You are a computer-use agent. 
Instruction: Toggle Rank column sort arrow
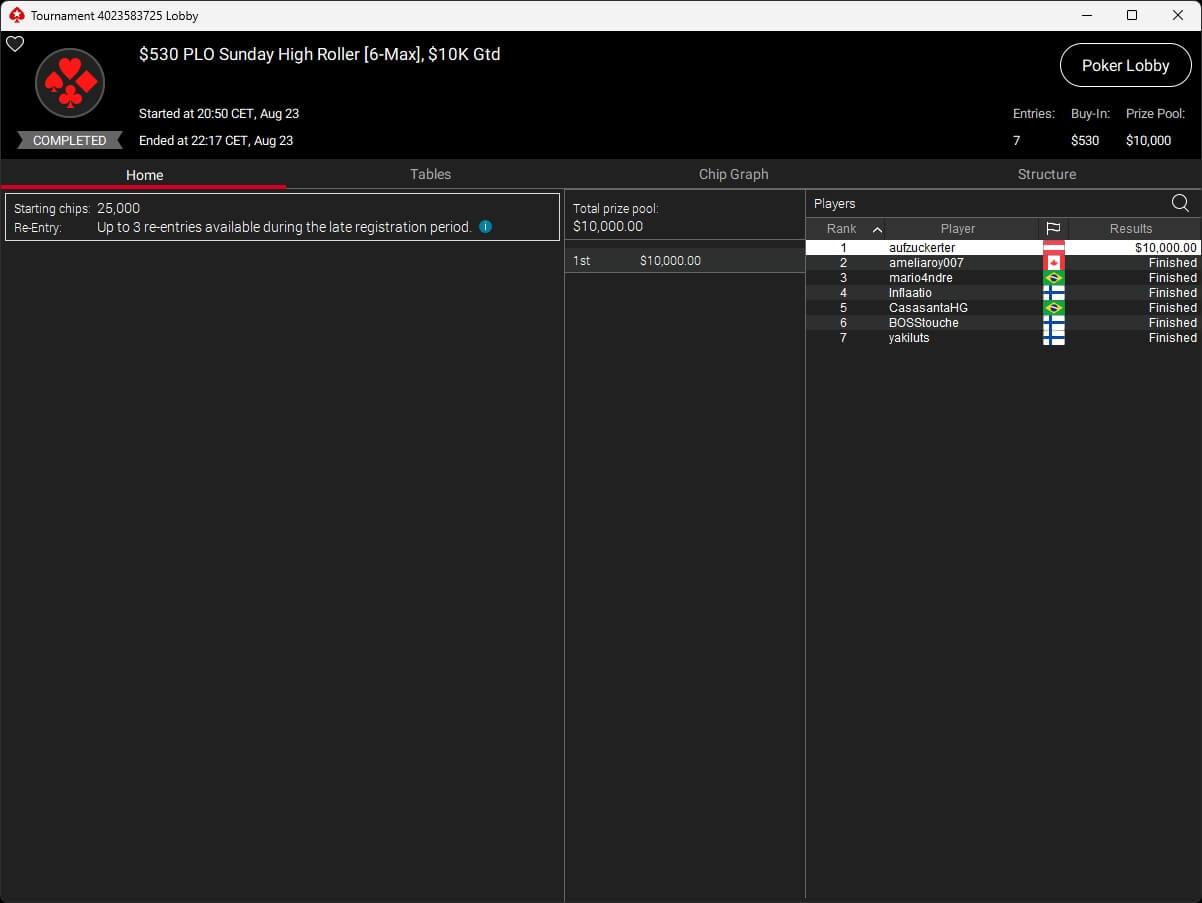click(877, 229)
